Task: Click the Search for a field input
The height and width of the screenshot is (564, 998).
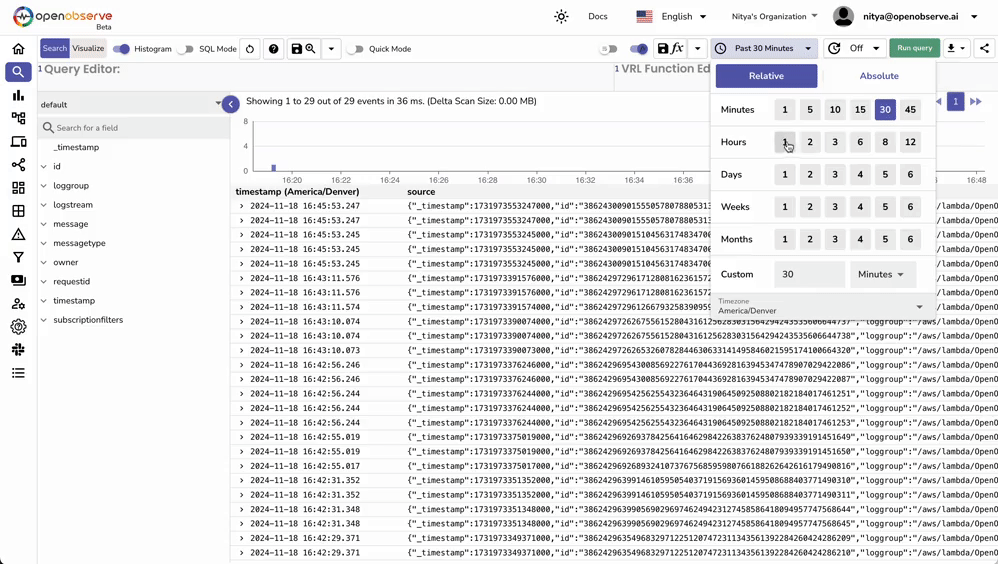Action: point(134,128)
